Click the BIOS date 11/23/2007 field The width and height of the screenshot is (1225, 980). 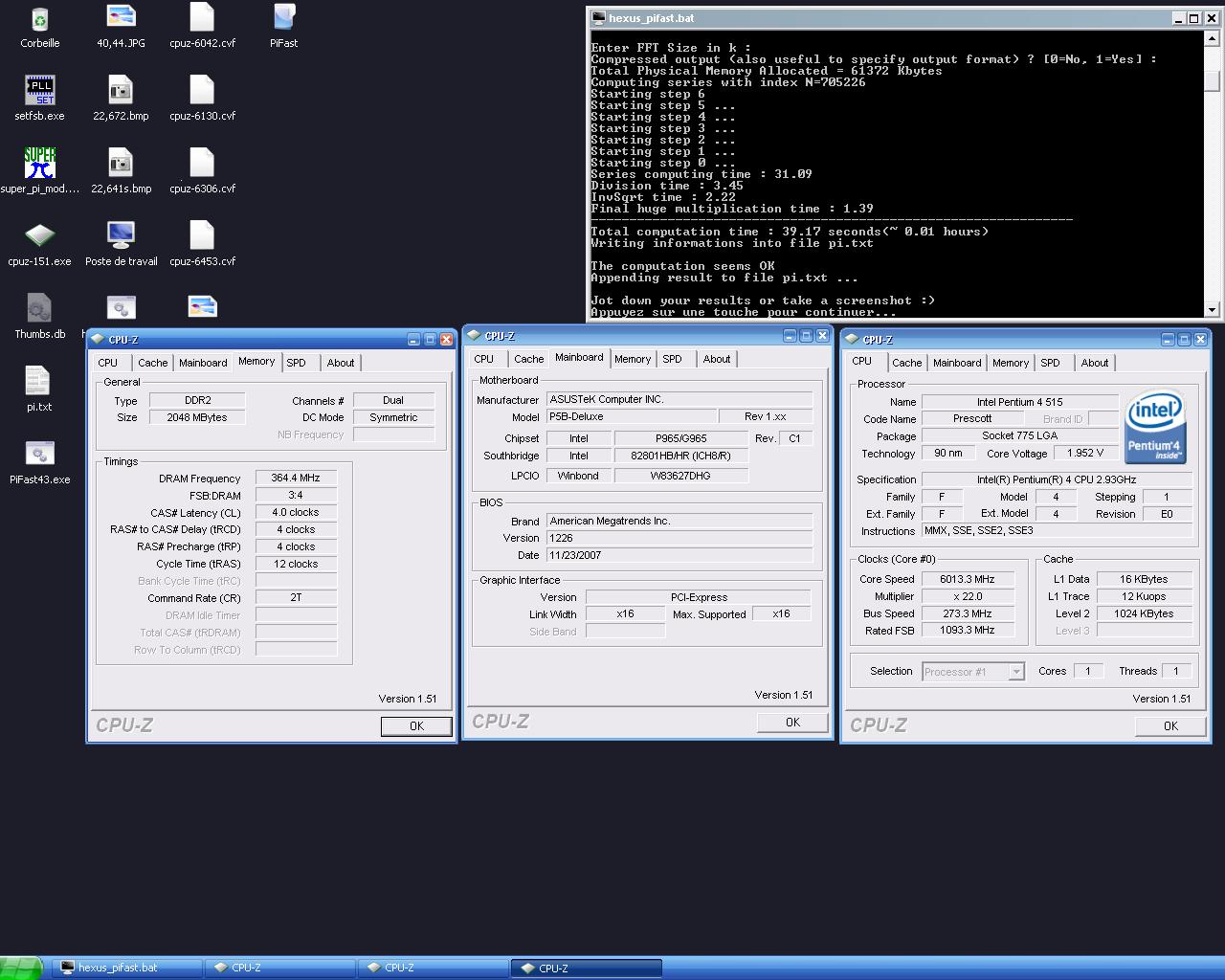(x=679, y=555)
